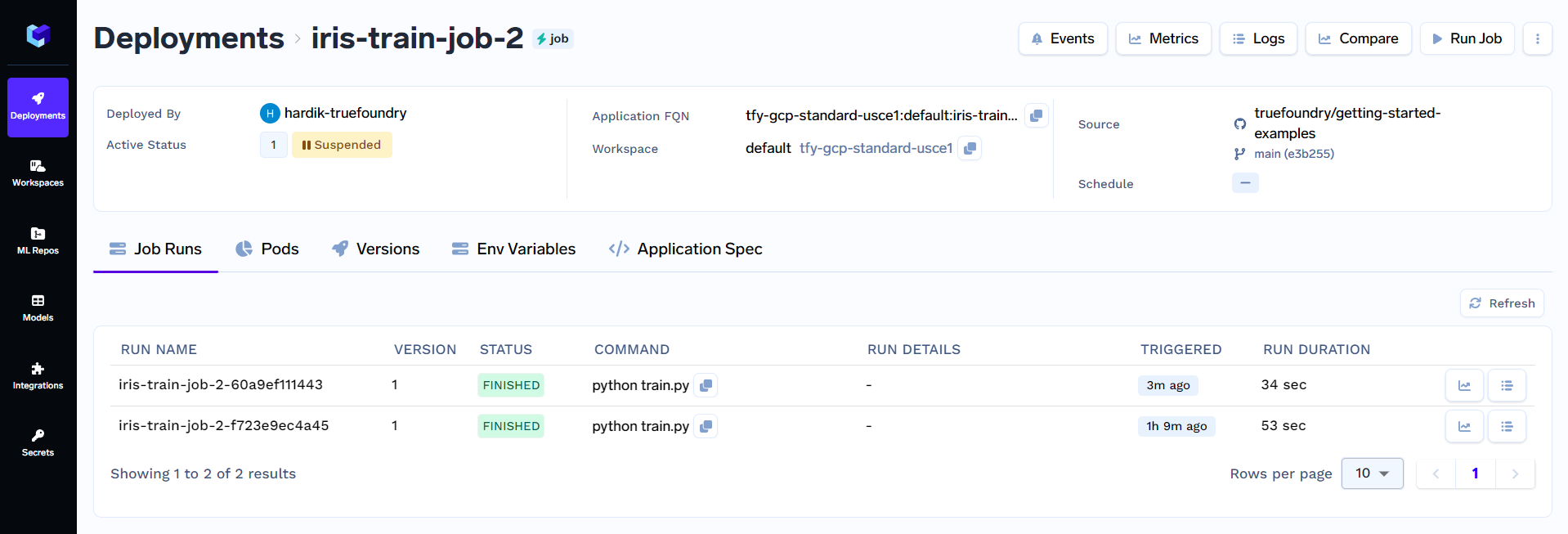The image size is (1568, 534).
Task: Click the Suspended status badge
Action: [342, 145]
